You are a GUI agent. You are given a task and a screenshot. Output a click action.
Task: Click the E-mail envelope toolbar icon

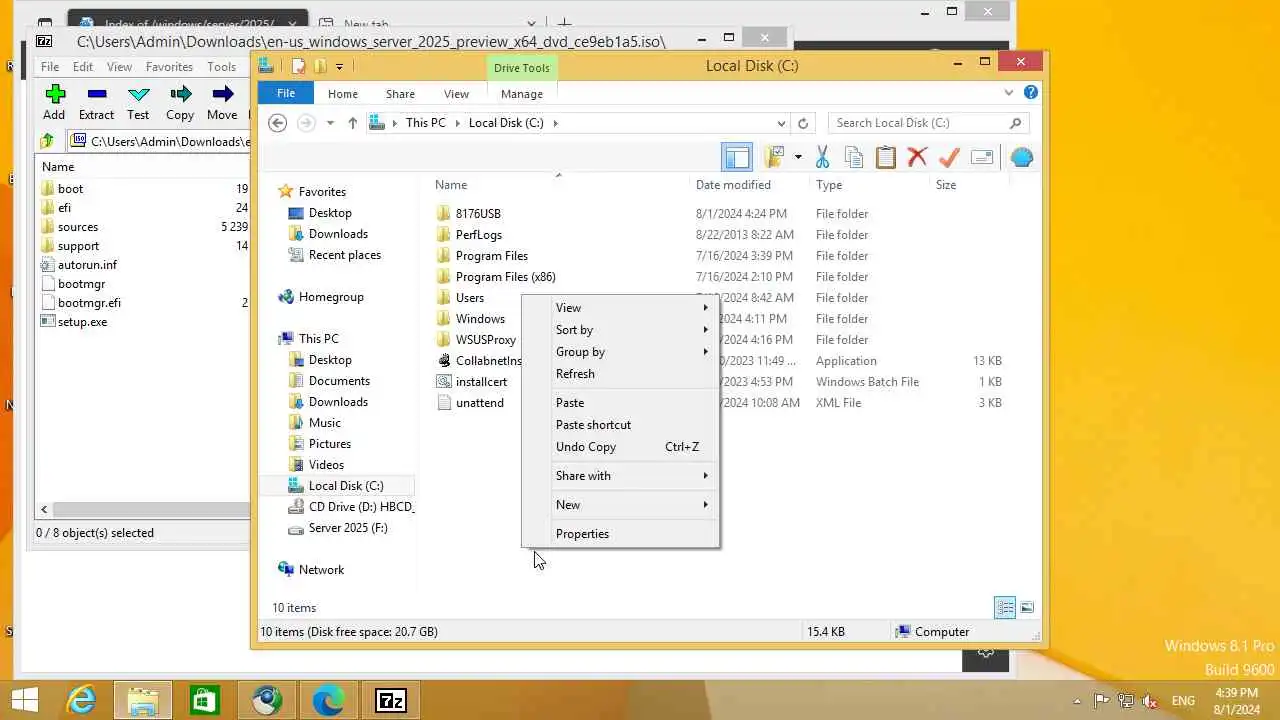pyautogui.click(x=982, y=157)
